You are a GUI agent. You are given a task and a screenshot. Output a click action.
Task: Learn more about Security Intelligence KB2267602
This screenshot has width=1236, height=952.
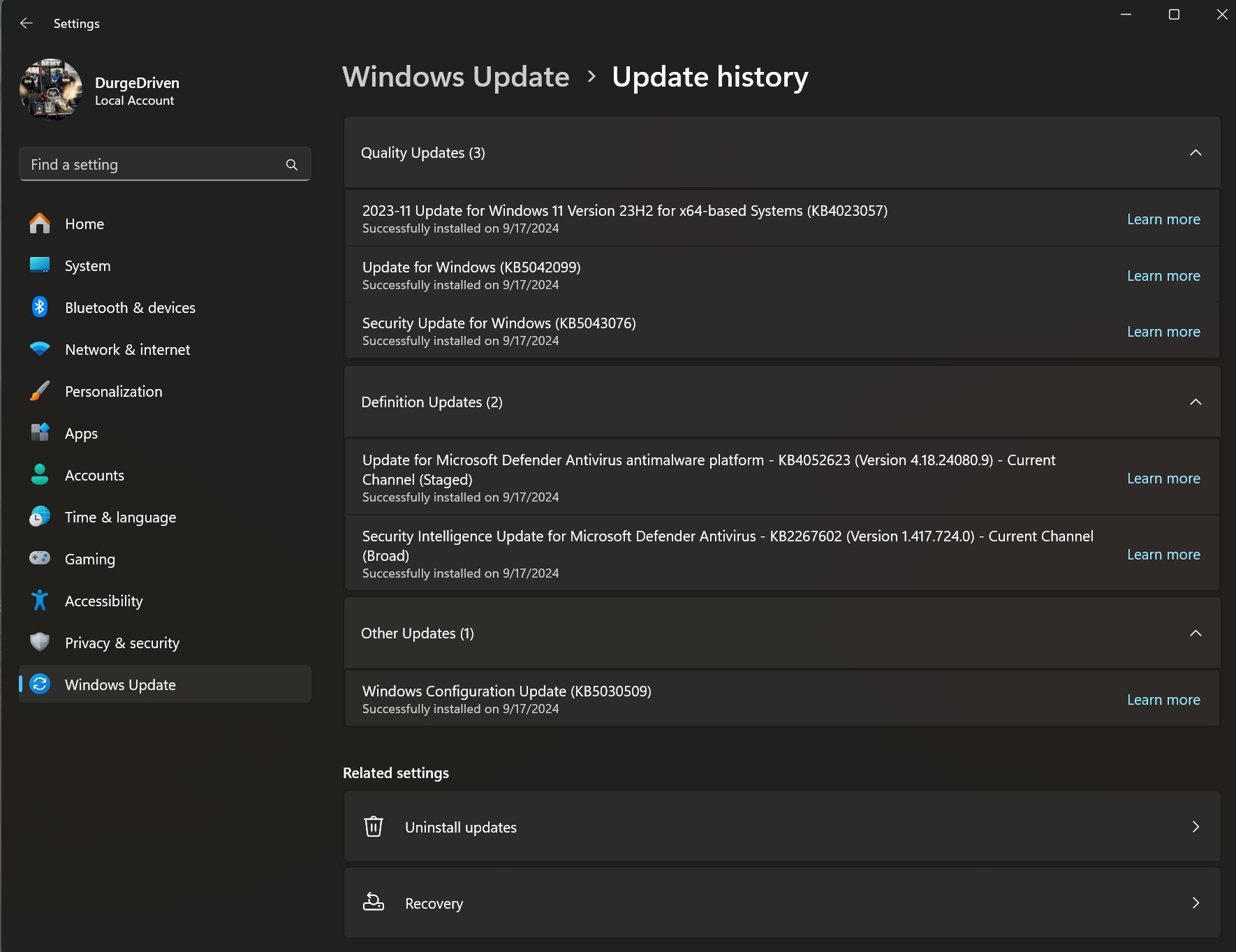click(1163, 555)
